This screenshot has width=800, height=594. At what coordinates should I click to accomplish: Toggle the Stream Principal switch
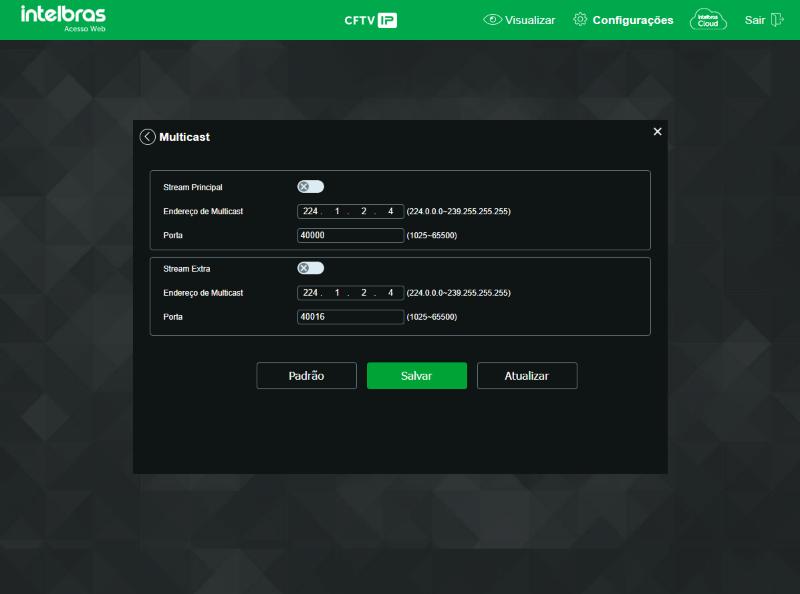(310, 187)
